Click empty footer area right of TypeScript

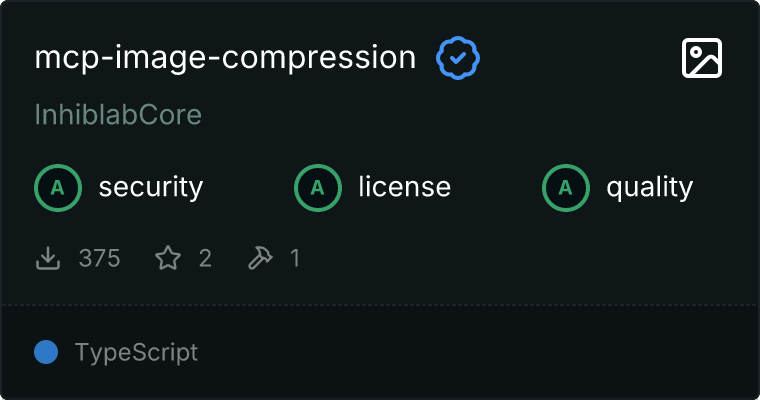[x=480, y=352]
